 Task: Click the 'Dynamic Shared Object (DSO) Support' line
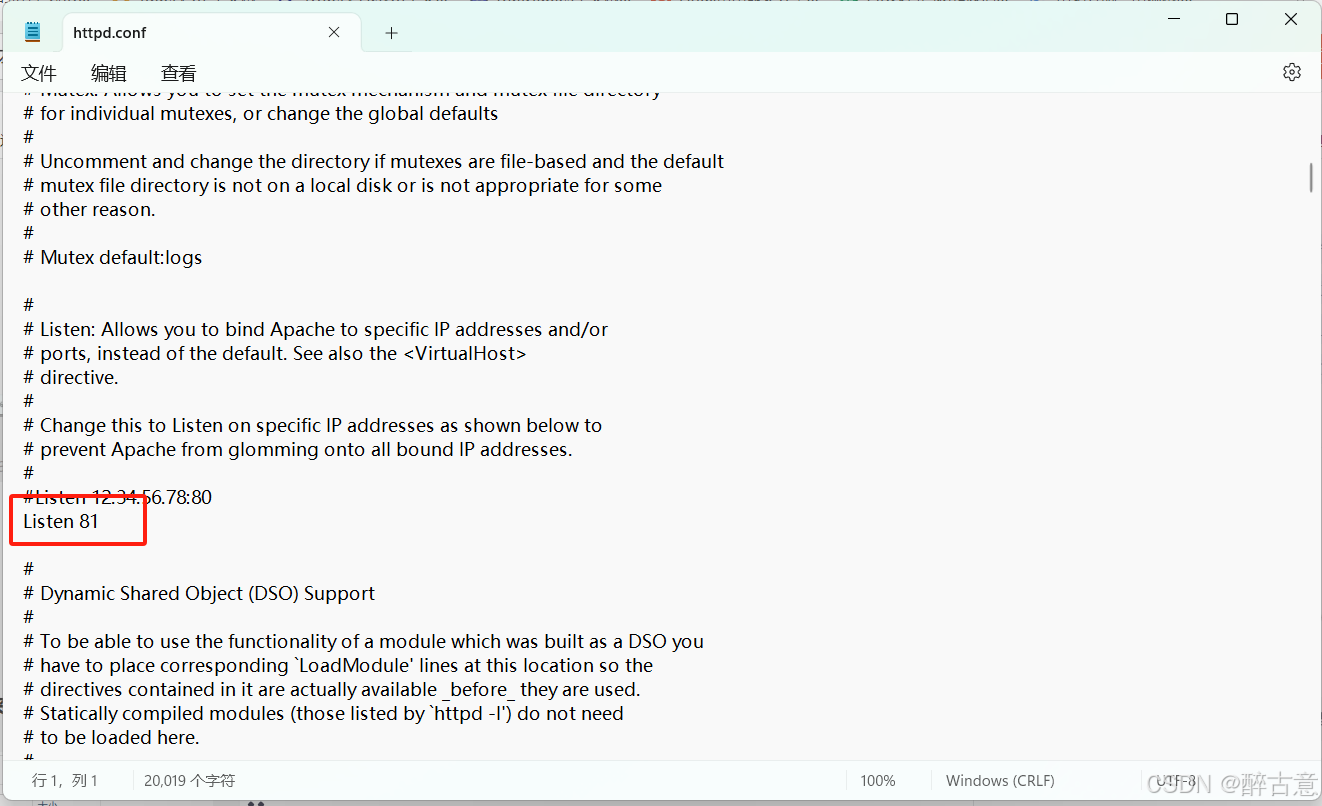[x=199, y=593]
